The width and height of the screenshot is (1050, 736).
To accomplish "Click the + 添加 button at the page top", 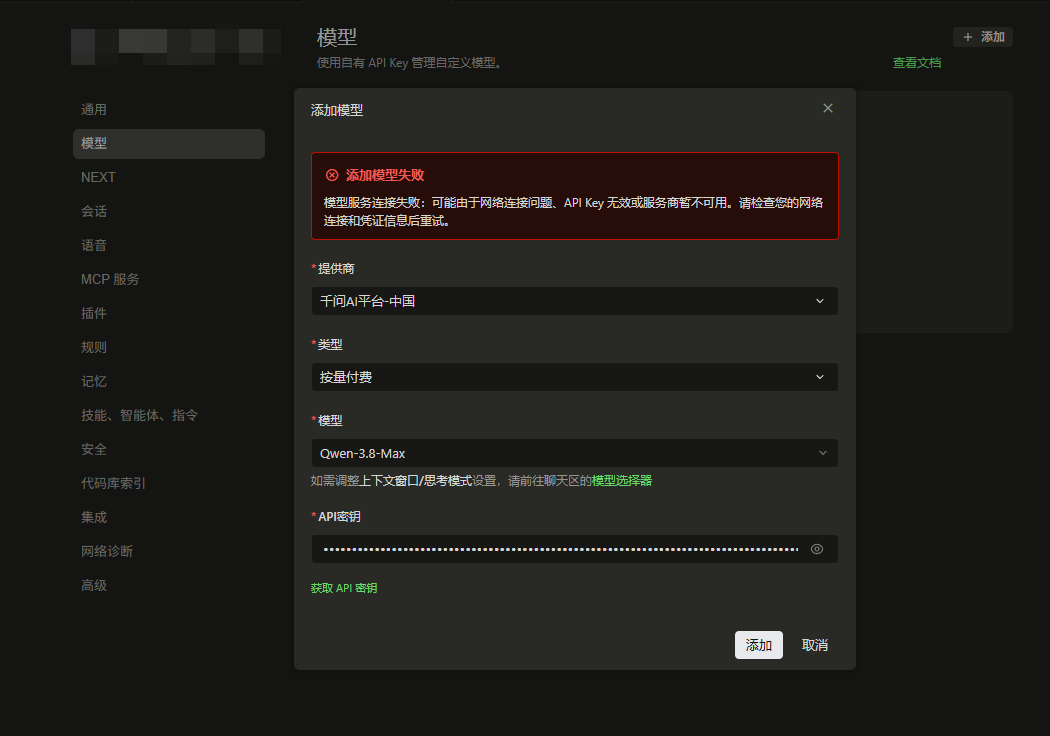I will pyautogui.click(x=983, y=37).
